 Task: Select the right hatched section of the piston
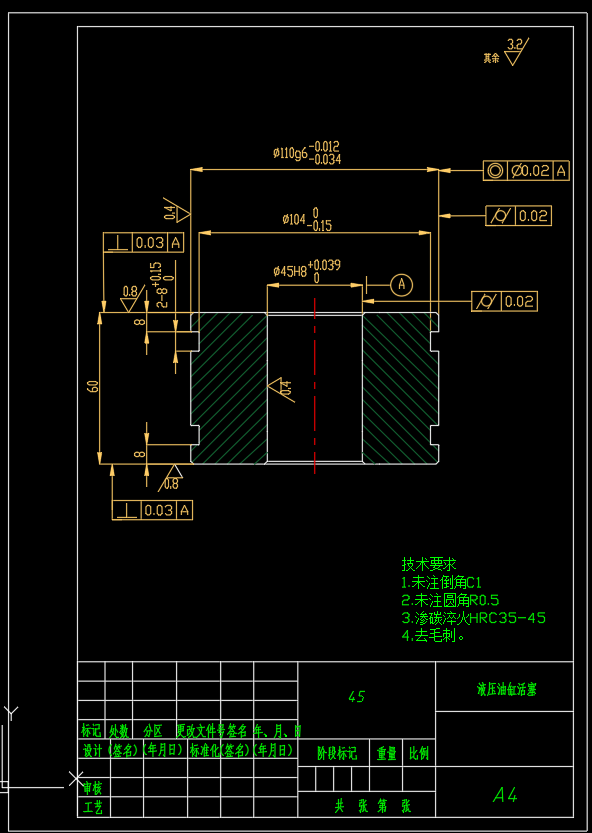(401, 388)
